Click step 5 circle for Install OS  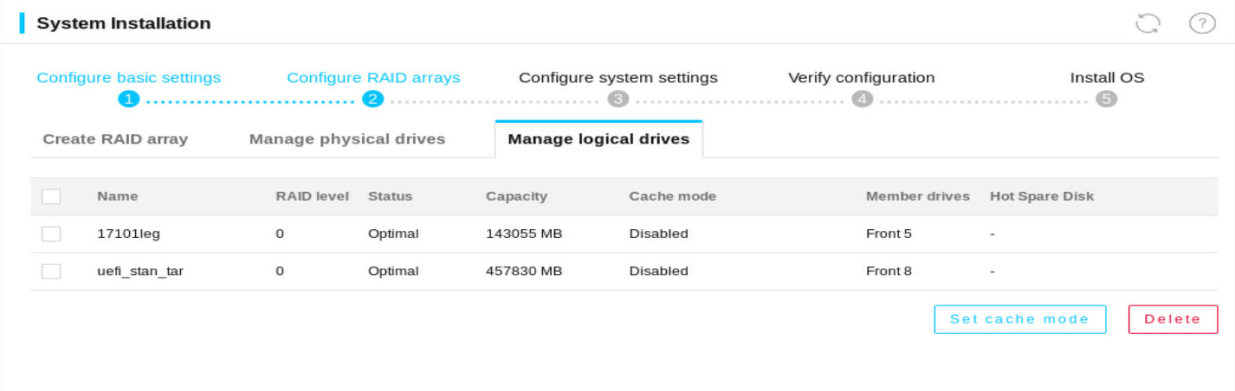1106,99
